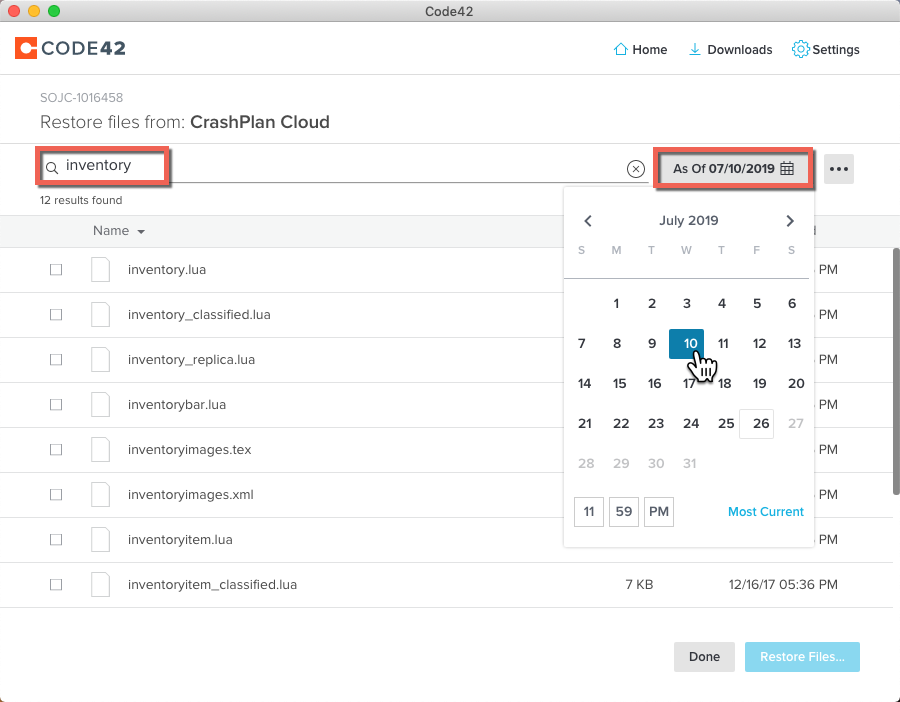
Task: Click the Done button
Action: 704,657
